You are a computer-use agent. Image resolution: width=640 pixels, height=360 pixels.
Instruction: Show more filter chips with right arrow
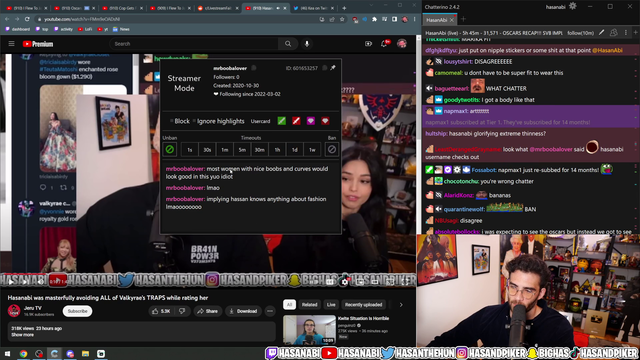(401, 304)
